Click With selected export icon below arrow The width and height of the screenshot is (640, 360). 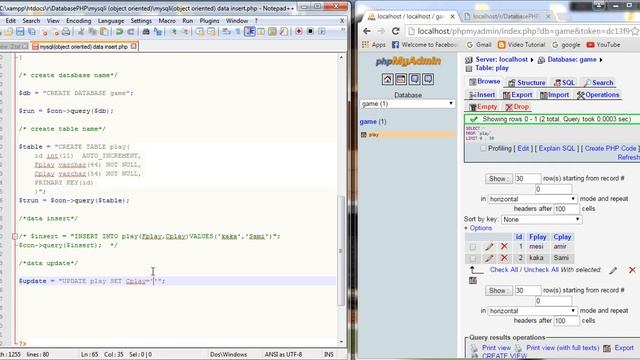(x=473, y=280)
